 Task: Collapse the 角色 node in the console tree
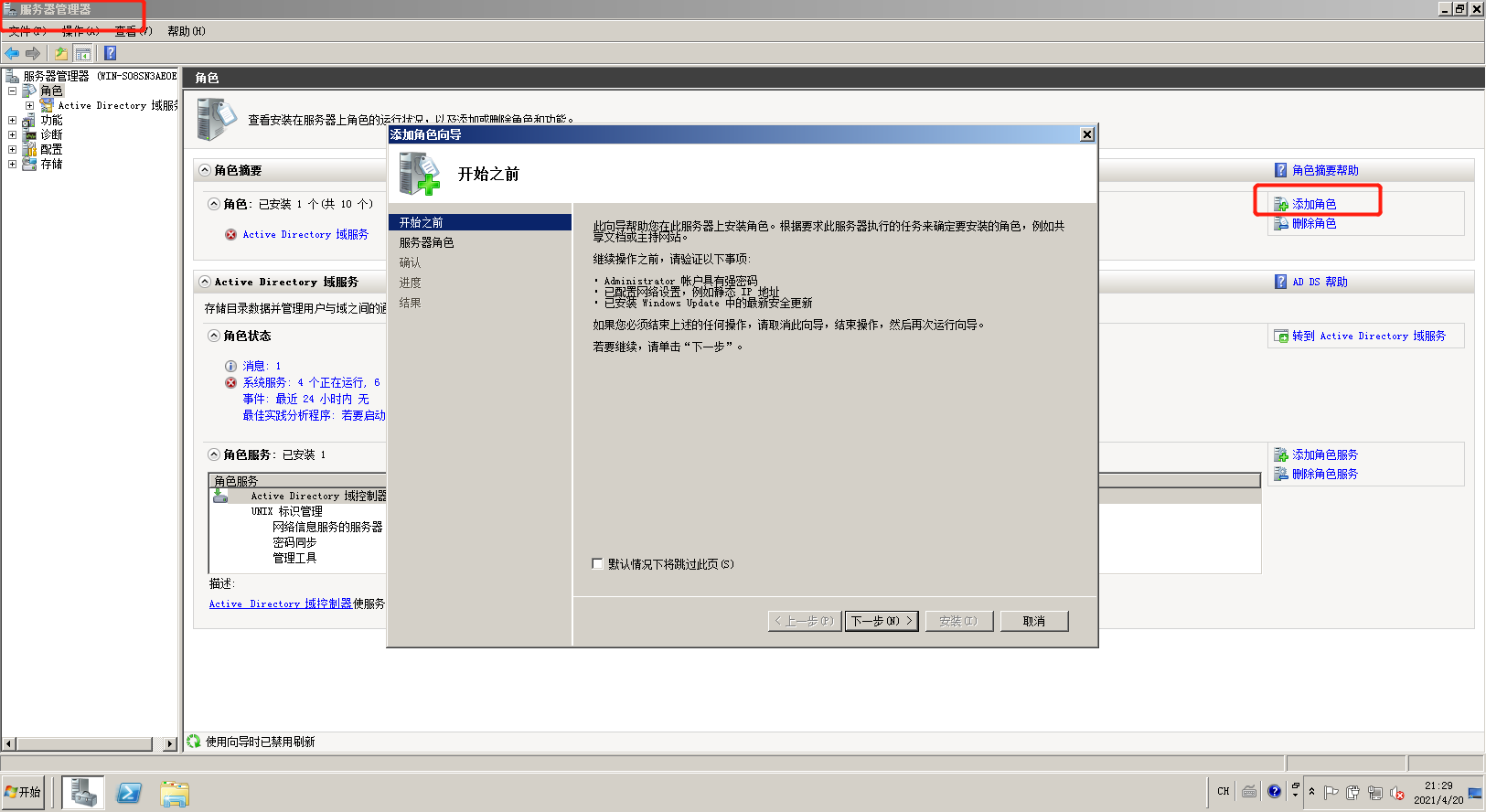pos(12,91)
